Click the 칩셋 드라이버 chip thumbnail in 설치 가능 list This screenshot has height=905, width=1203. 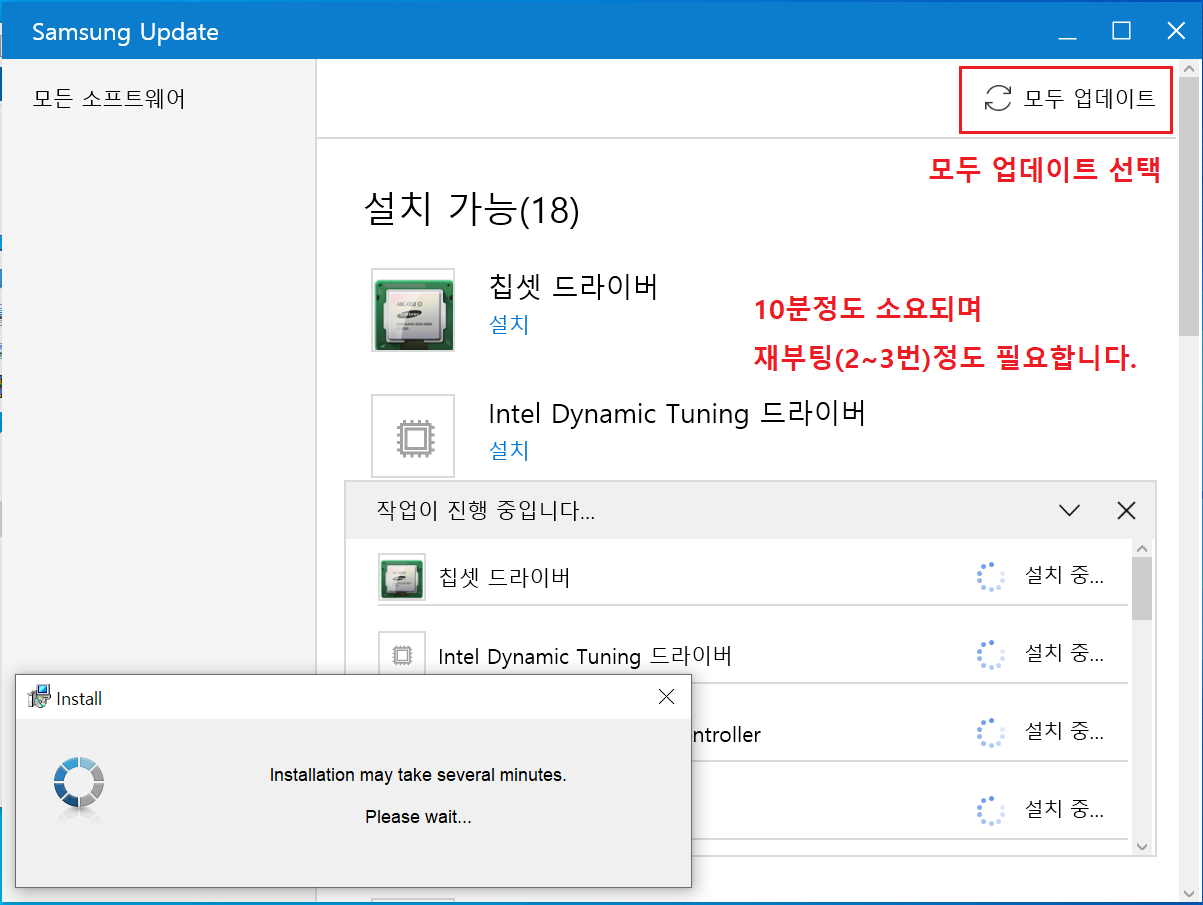(413, 309)
